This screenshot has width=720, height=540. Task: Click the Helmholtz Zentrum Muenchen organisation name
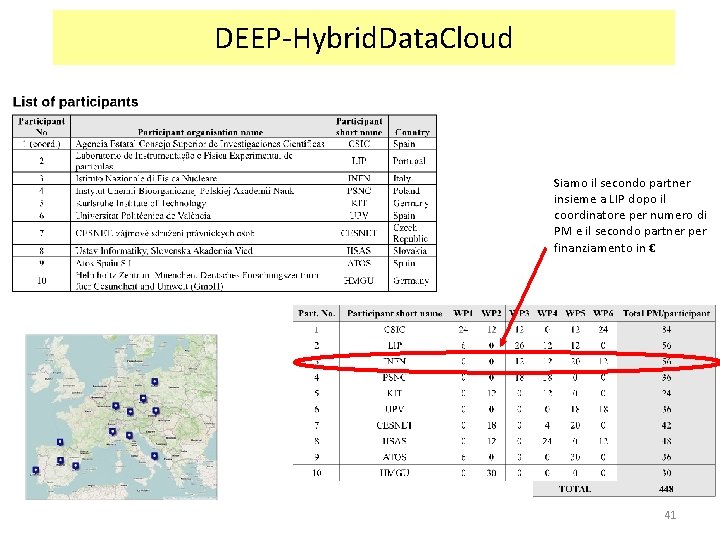(x=197, y=281)
